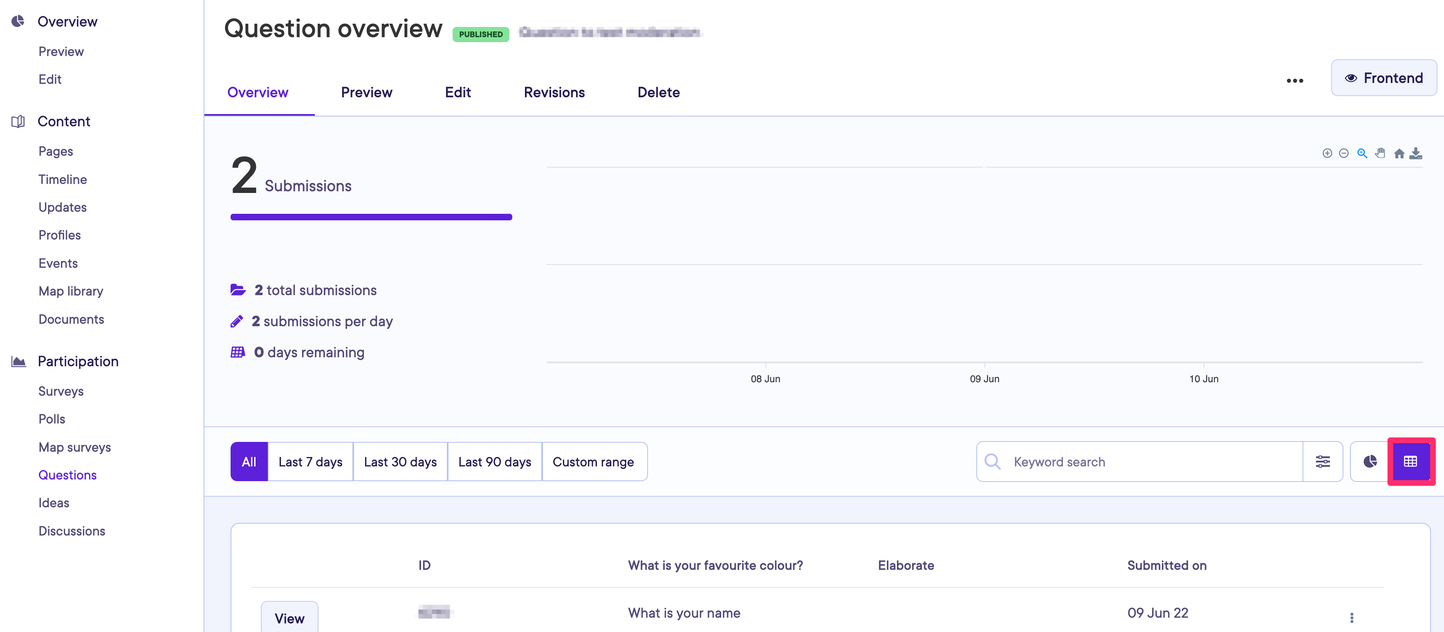Click View button for first submission
This screenshot has width=1444, height=632.
289,618
